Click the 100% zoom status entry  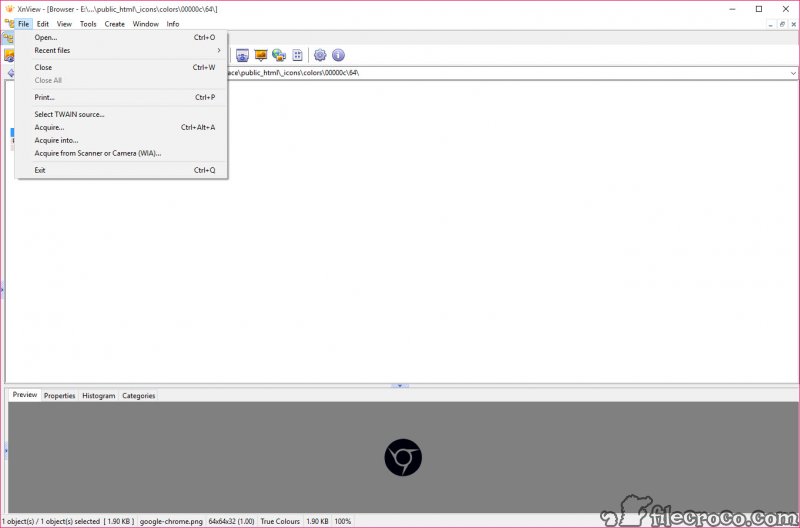[x=343, y=521]
